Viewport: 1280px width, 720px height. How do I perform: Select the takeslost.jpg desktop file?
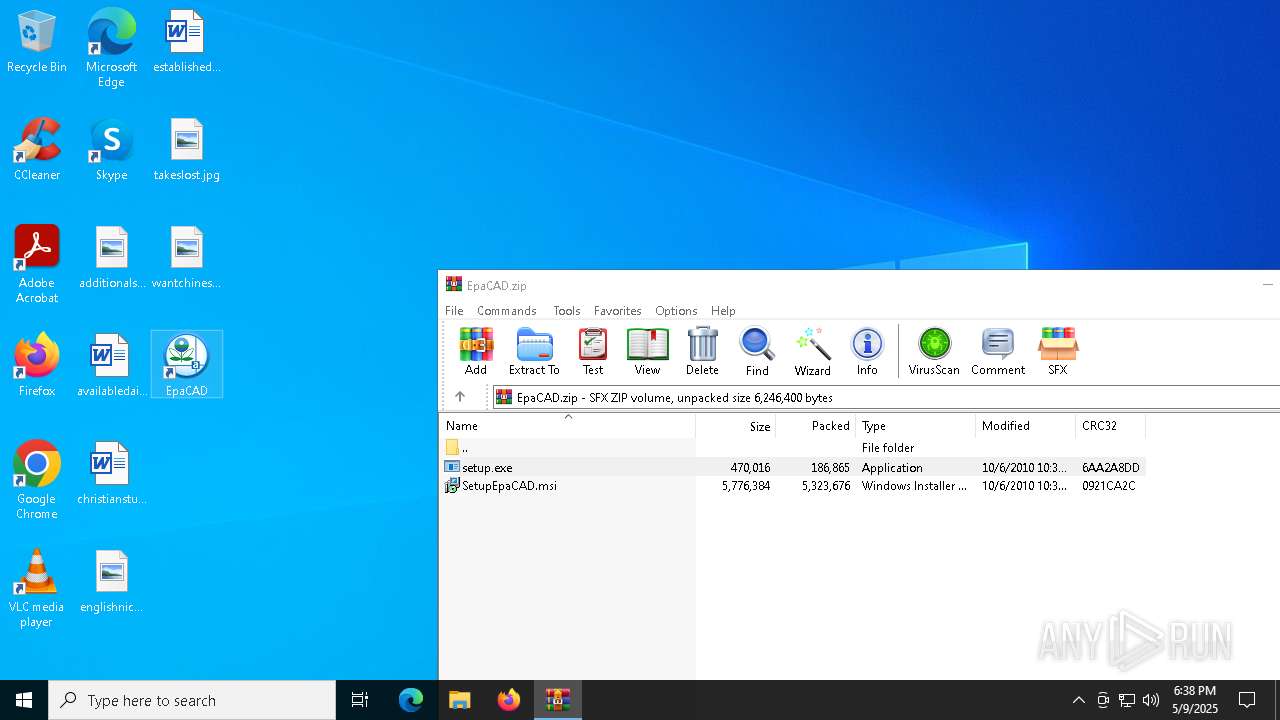pos(186,150)
